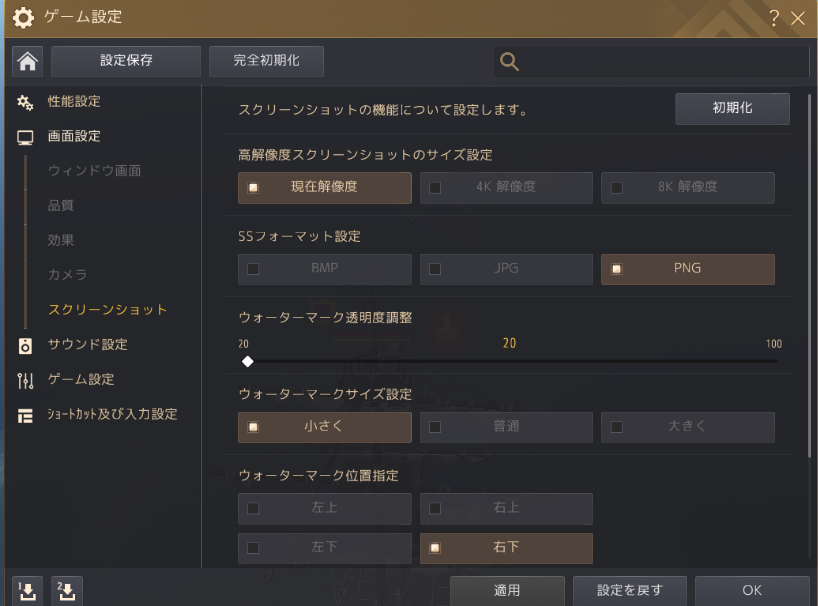Click the speaker icon for サウンド設定
This screenshot has height=606, width=818.
tap(26, 345)
